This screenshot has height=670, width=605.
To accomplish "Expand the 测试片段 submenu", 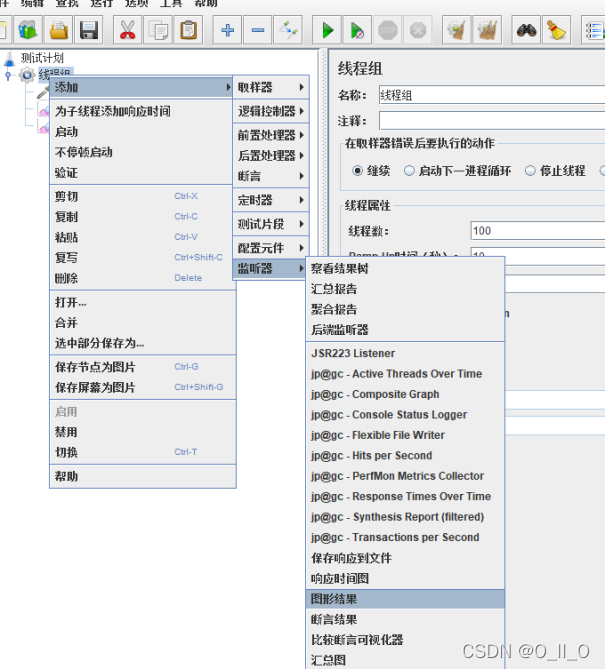I will click(270, 224).
